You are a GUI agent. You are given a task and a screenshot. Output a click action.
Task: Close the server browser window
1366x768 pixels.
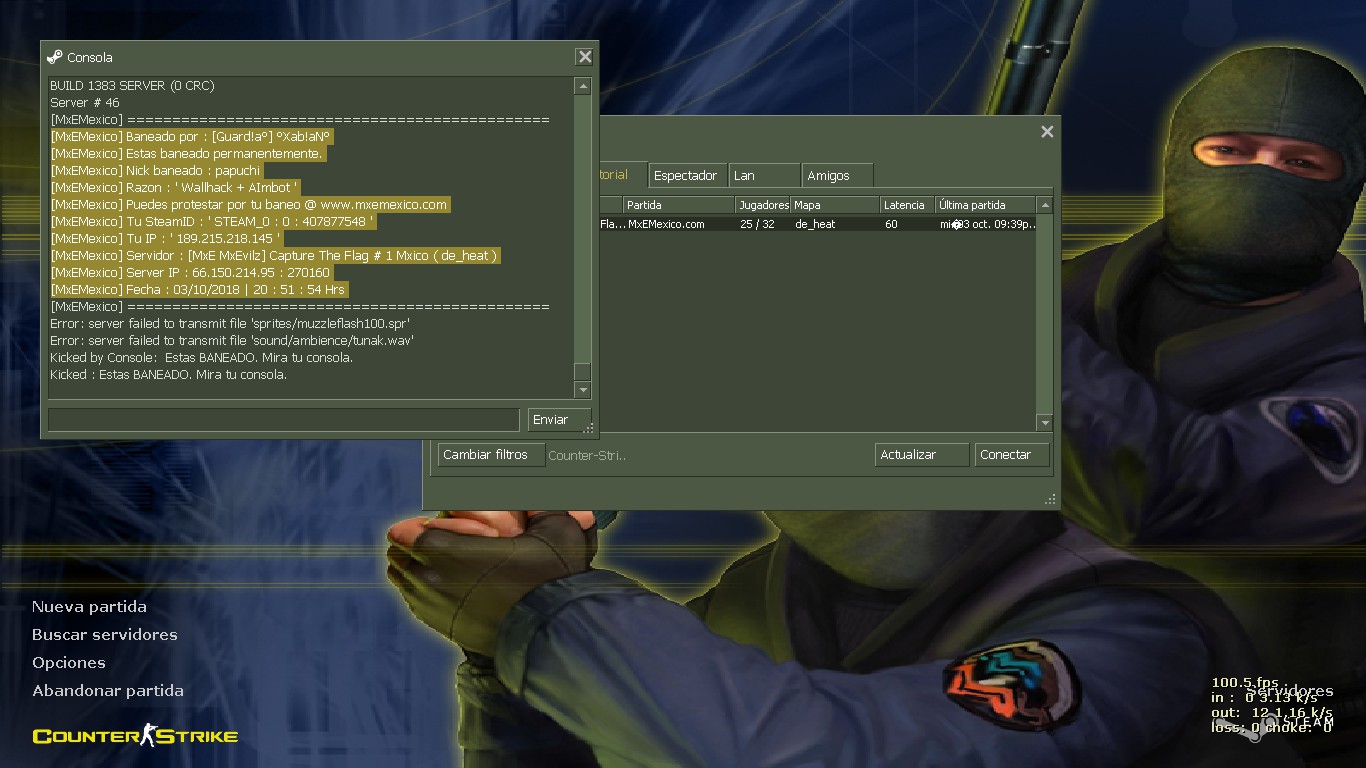coord(1047,132)
